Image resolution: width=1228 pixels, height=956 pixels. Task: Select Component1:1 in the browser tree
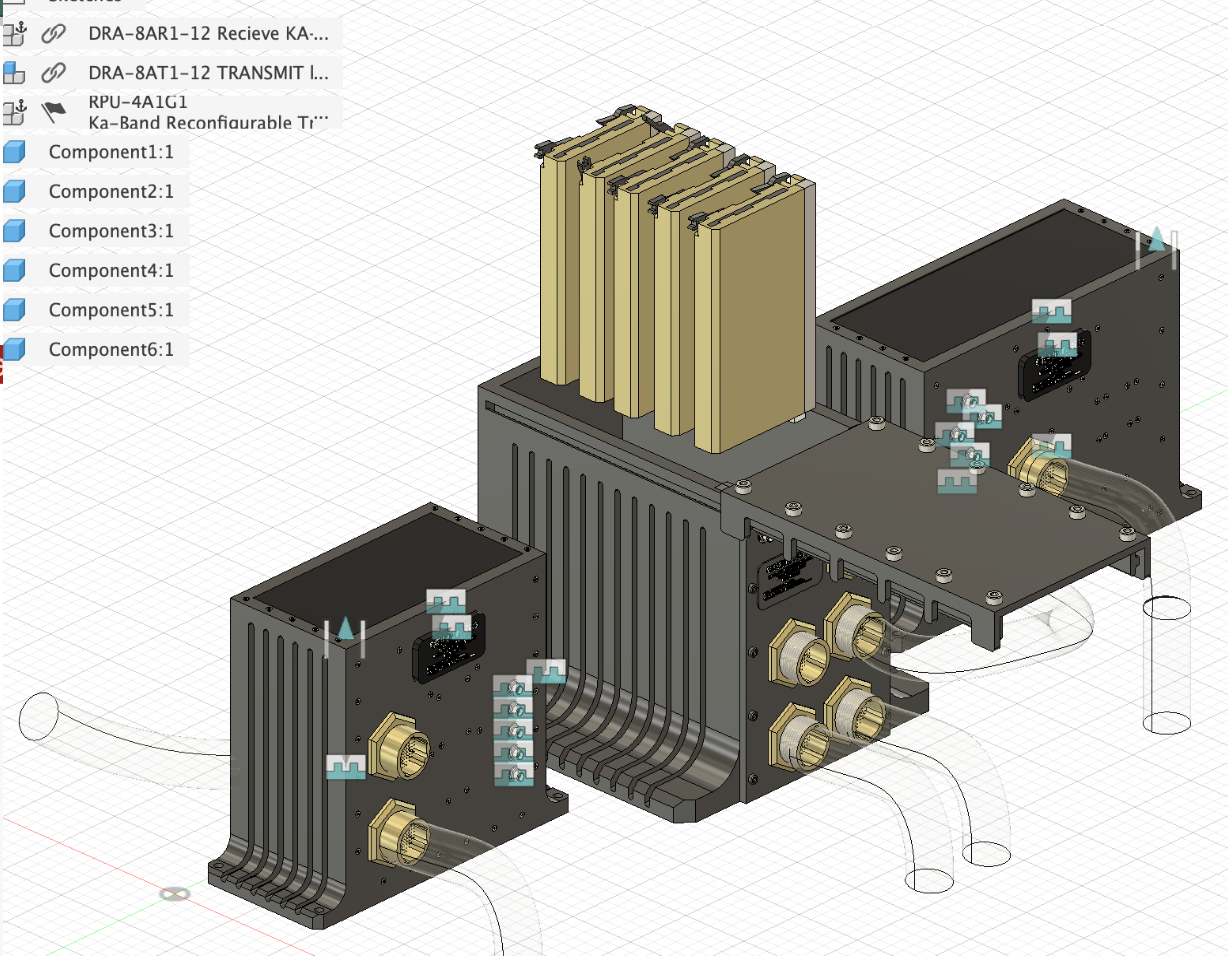[95, 152]
